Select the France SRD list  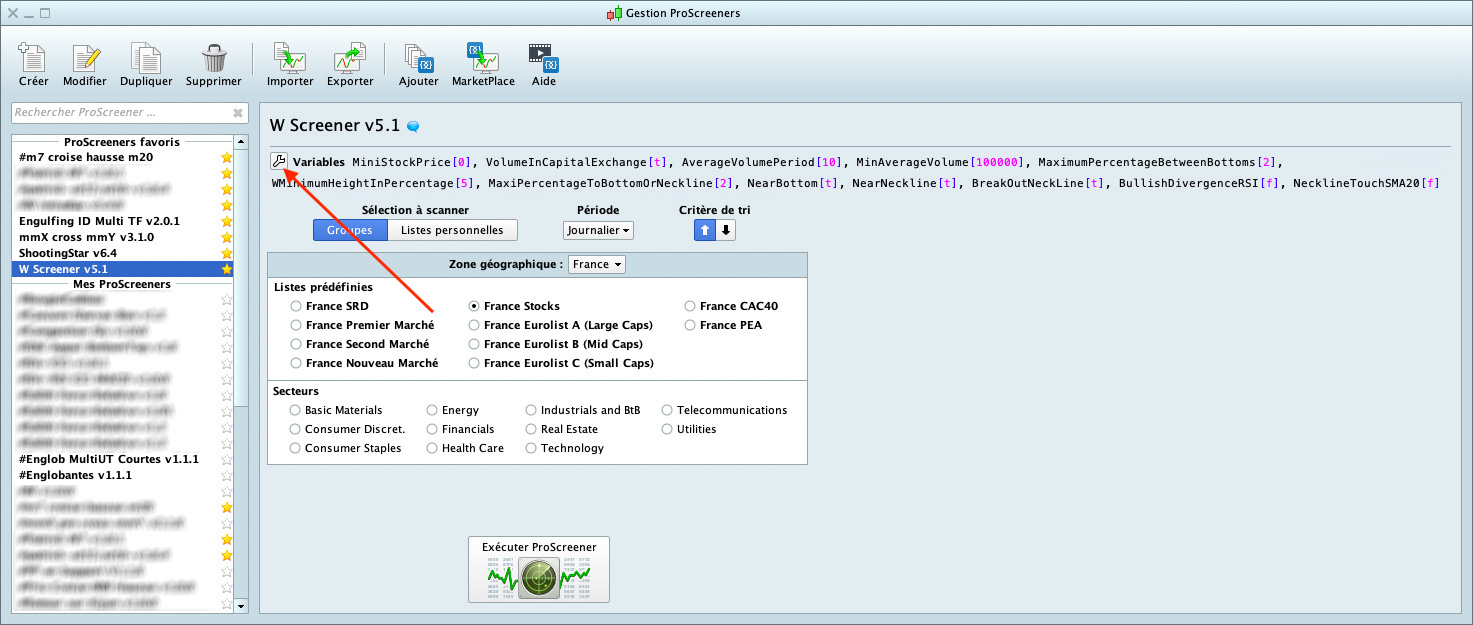pyautogui.click(x=295, y=306)
